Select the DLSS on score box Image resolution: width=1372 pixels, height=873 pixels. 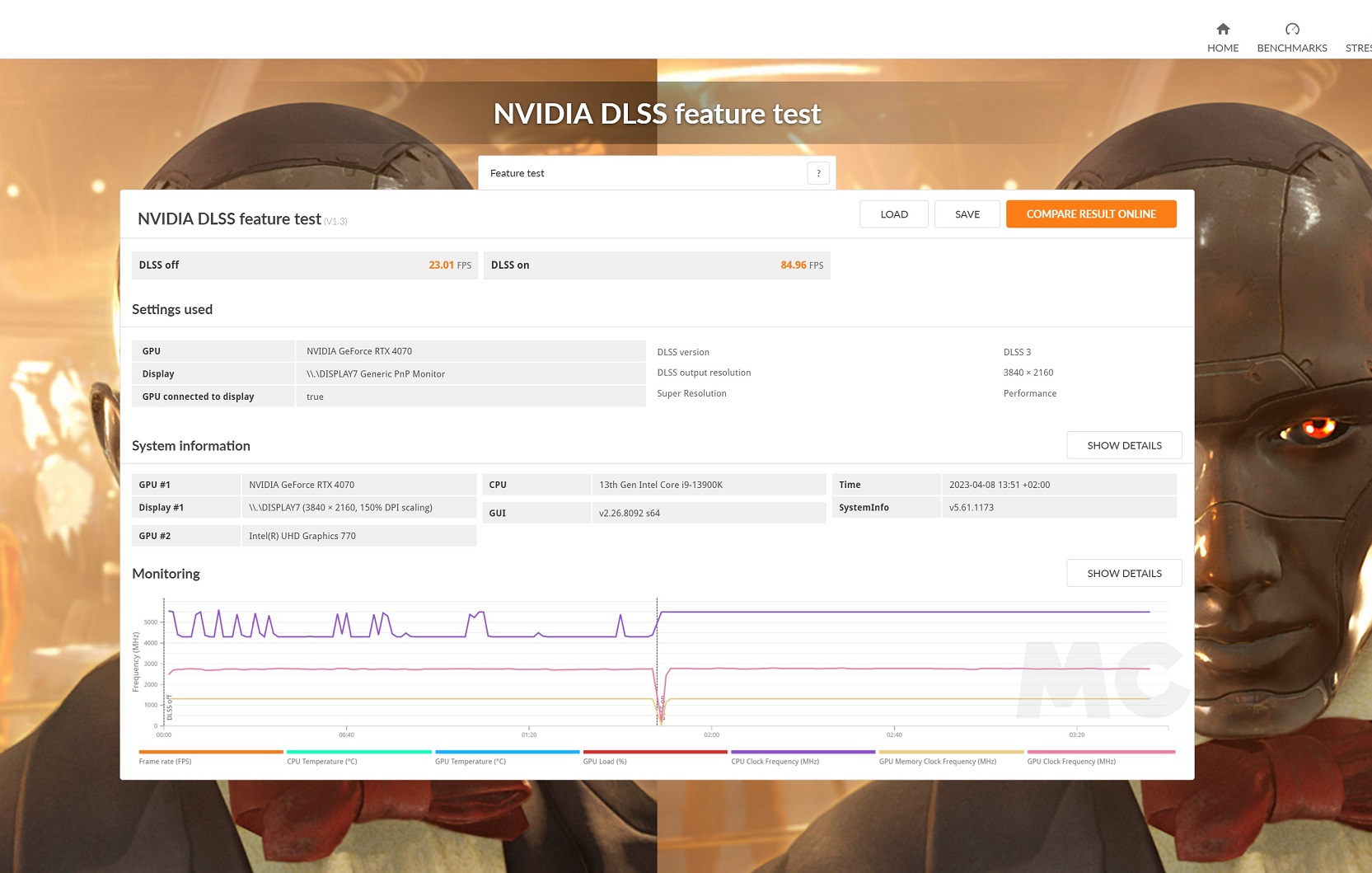click(x=657, y=265)
